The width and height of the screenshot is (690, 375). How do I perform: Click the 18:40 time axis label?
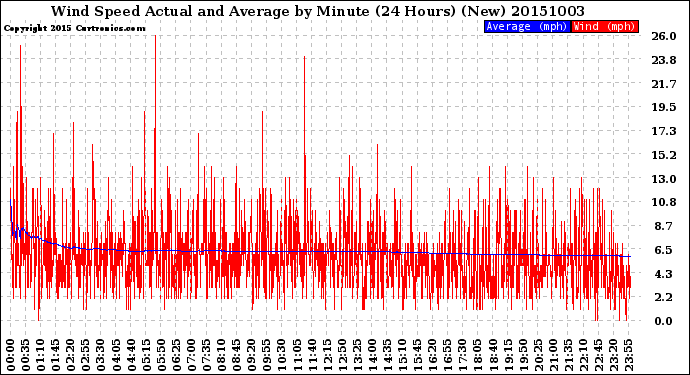(x=493, y=355)
